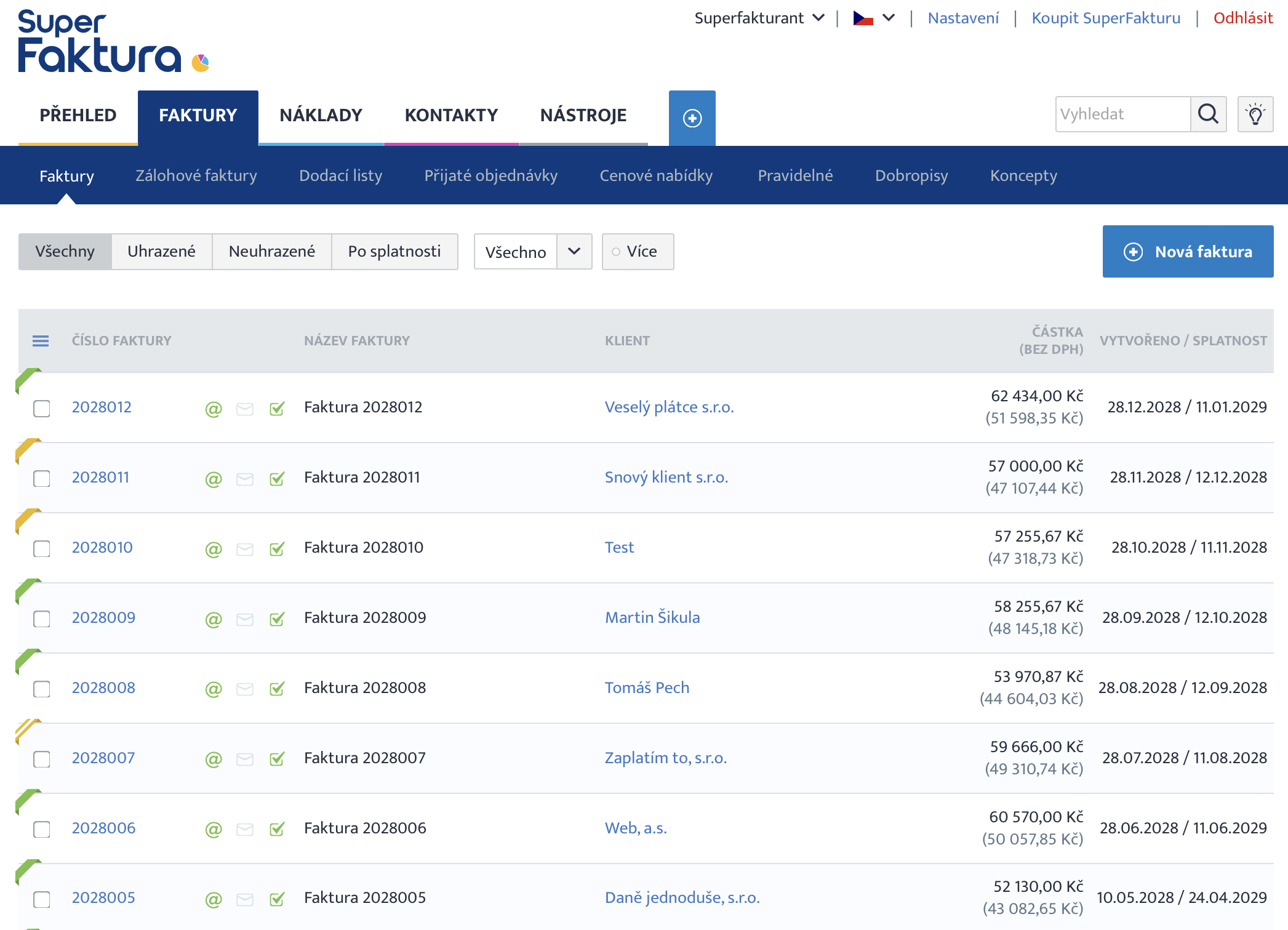Viewport: 1288px width, 930px height.
Task: Open the Koupit SuperFakturu link
Action: click(1106, 18)
